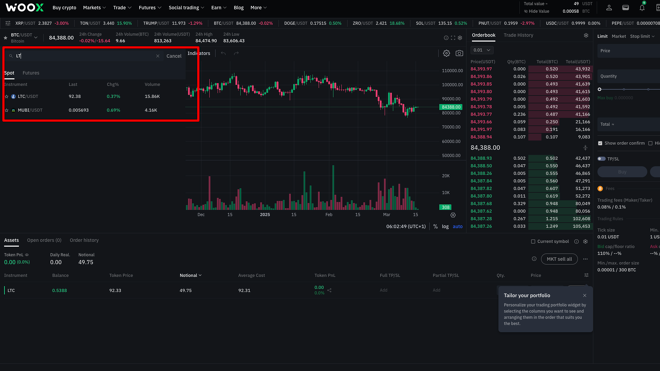
Task: Toggle Hide Value for total balance
Action: point(536,11)
